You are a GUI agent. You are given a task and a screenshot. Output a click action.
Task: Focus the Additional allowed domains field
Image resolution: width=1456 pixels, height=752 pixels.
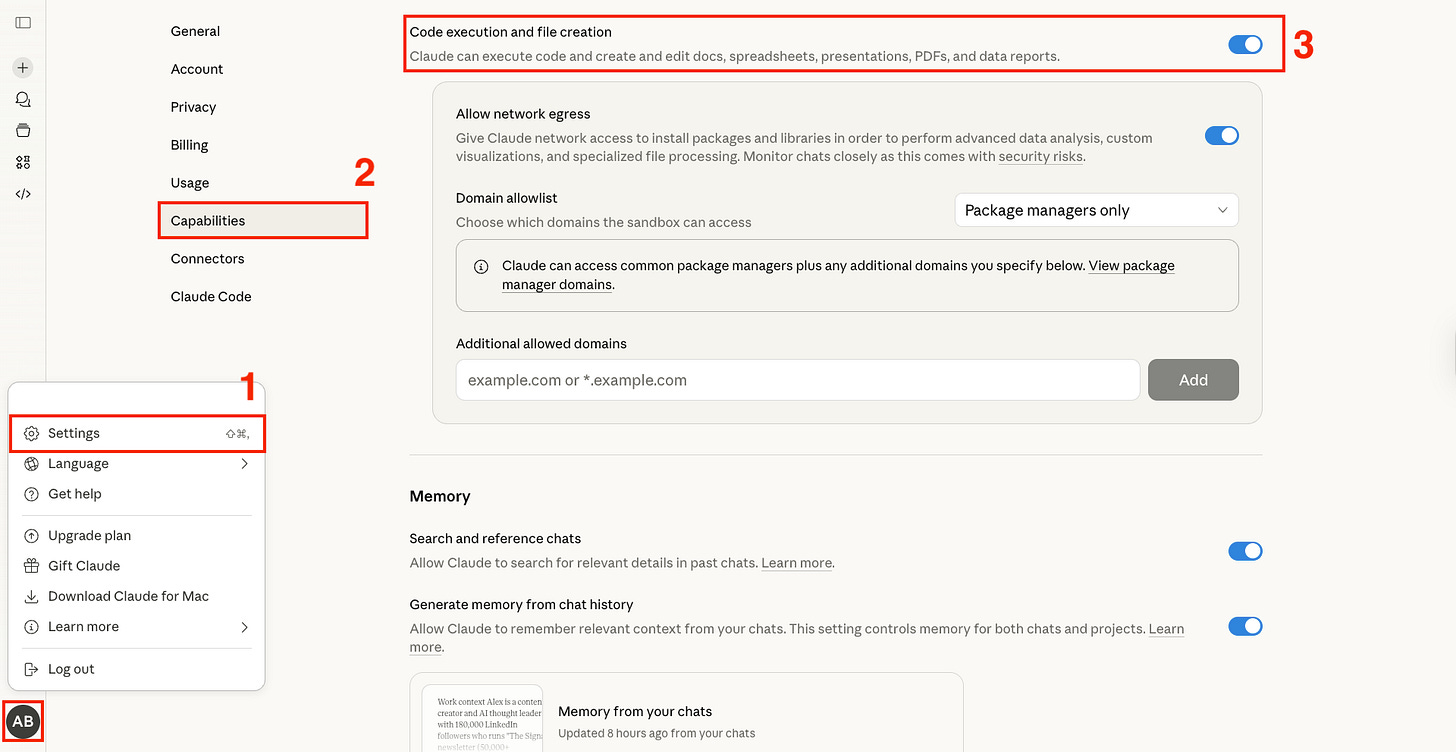coord(798,380)
